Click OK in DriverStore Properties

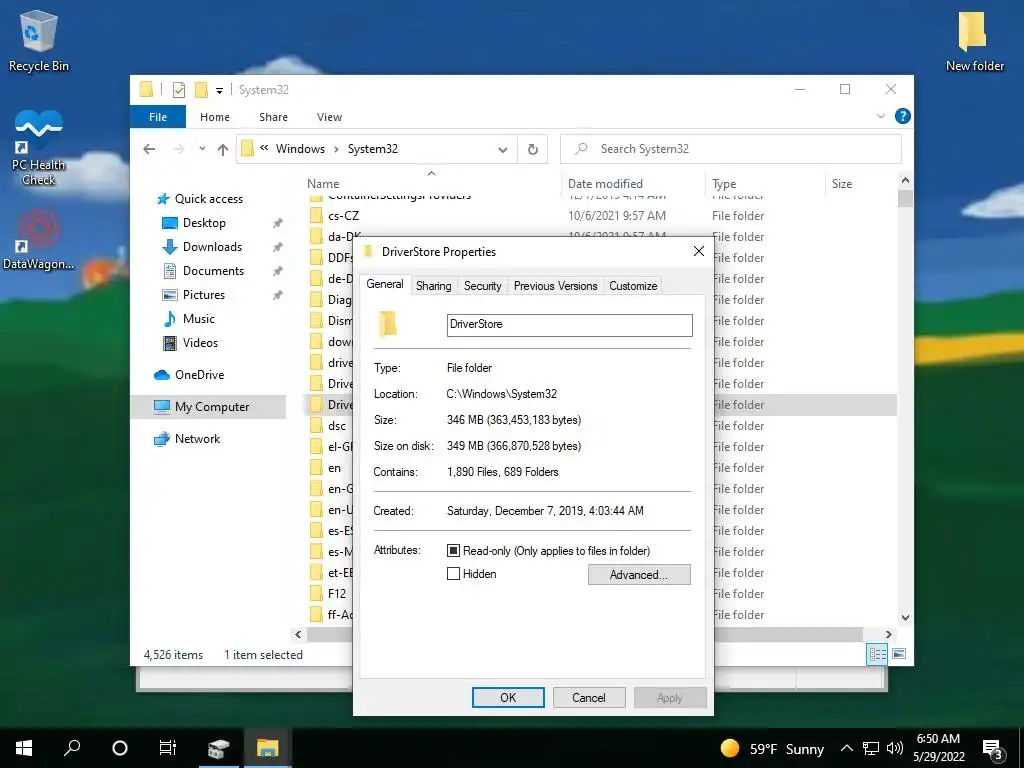(508, 697)
